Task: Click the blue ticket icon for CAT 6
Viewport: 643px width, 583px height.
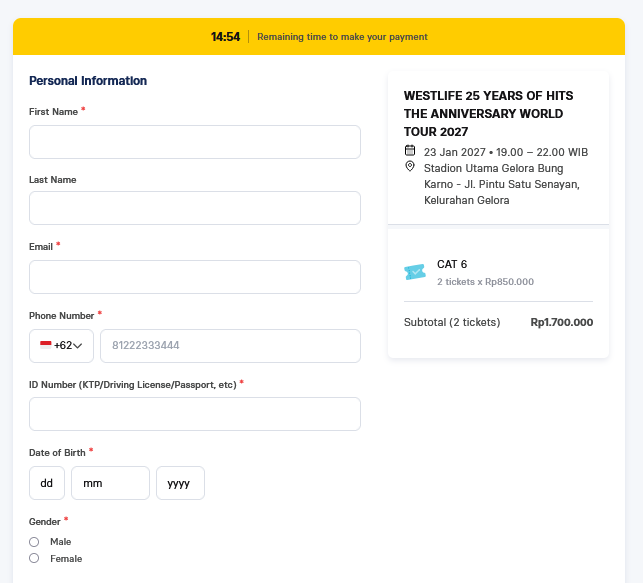Action: pyautogui.click(x=415, y=272)
